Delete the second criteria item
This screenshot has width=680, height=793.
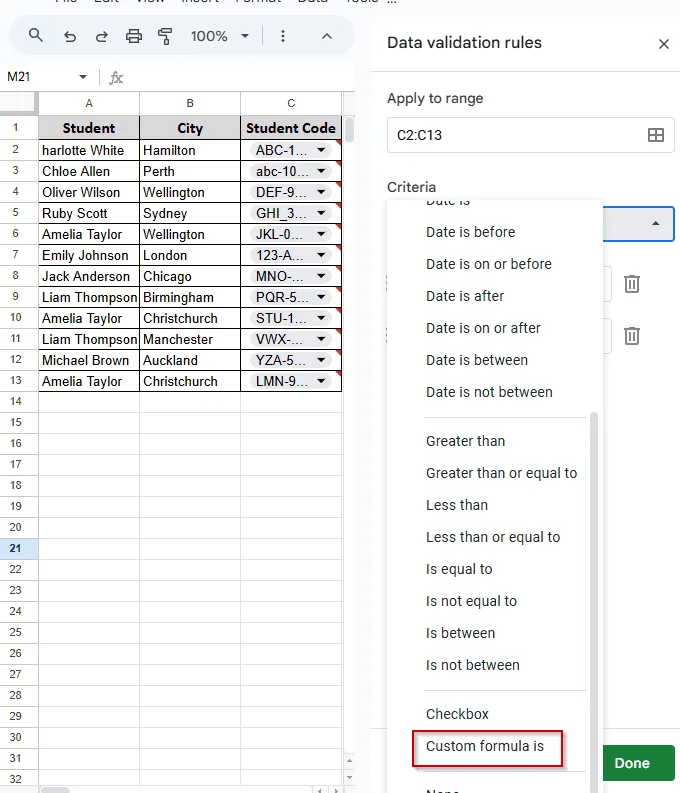(631, 335)
